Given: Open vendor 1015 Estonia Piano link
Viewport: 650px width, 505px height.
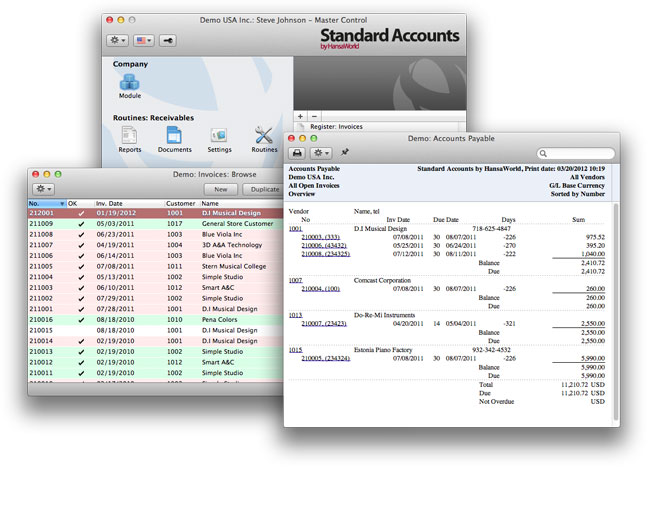Looking at the screenshot, I should pos(295,350).
